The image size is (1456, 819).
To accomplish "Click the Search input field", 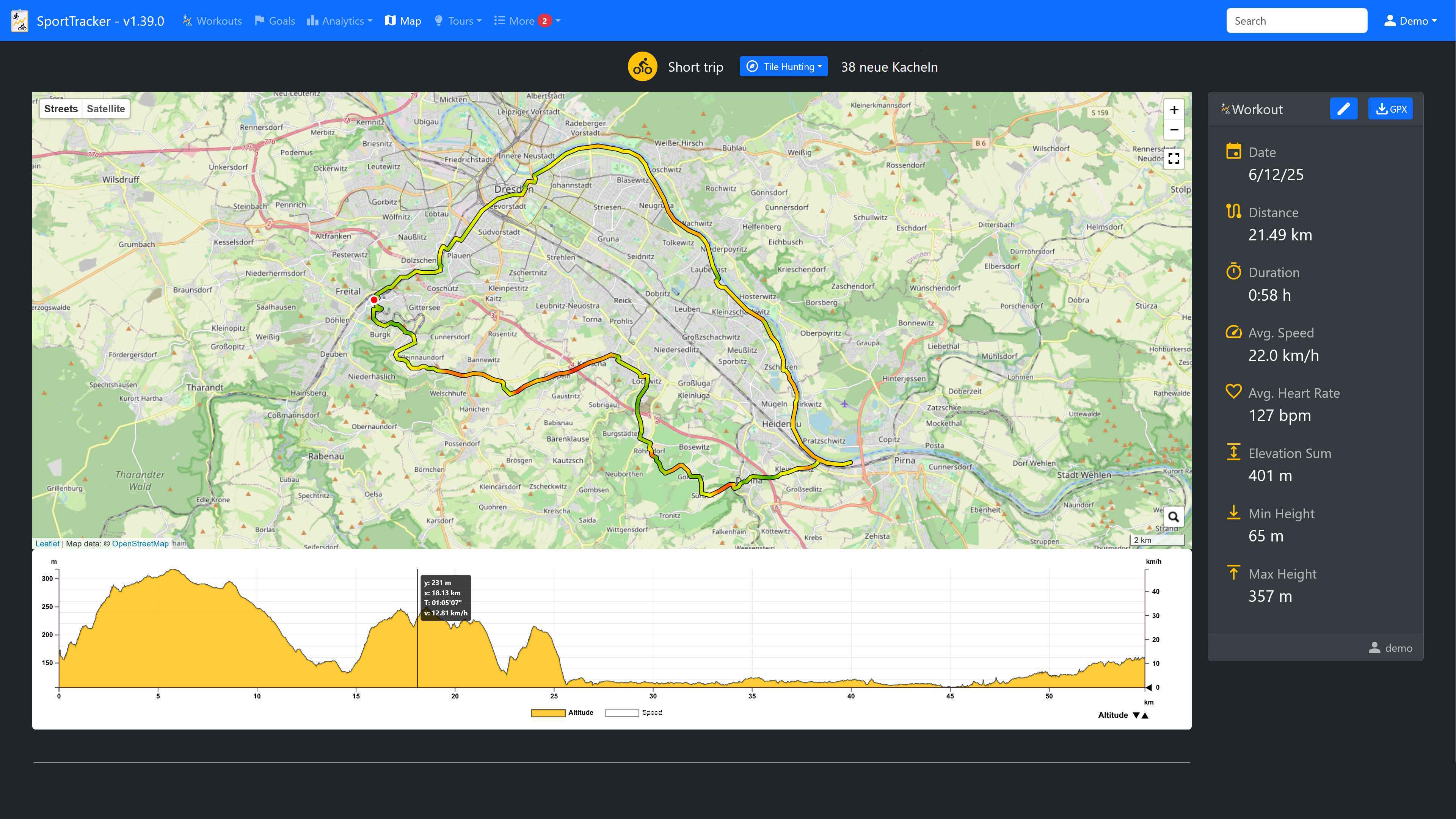I will coord(1296,21).
